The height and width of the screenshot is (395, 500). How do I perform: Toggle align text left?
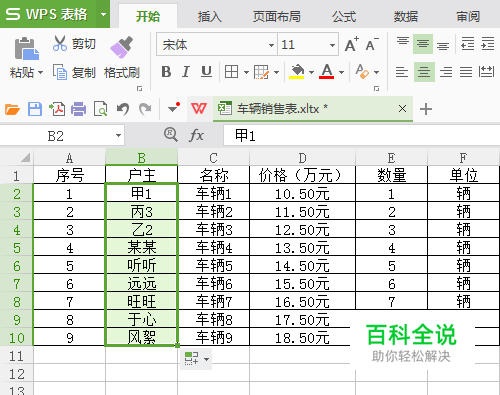pyautogui.click(x=402, y=72)
